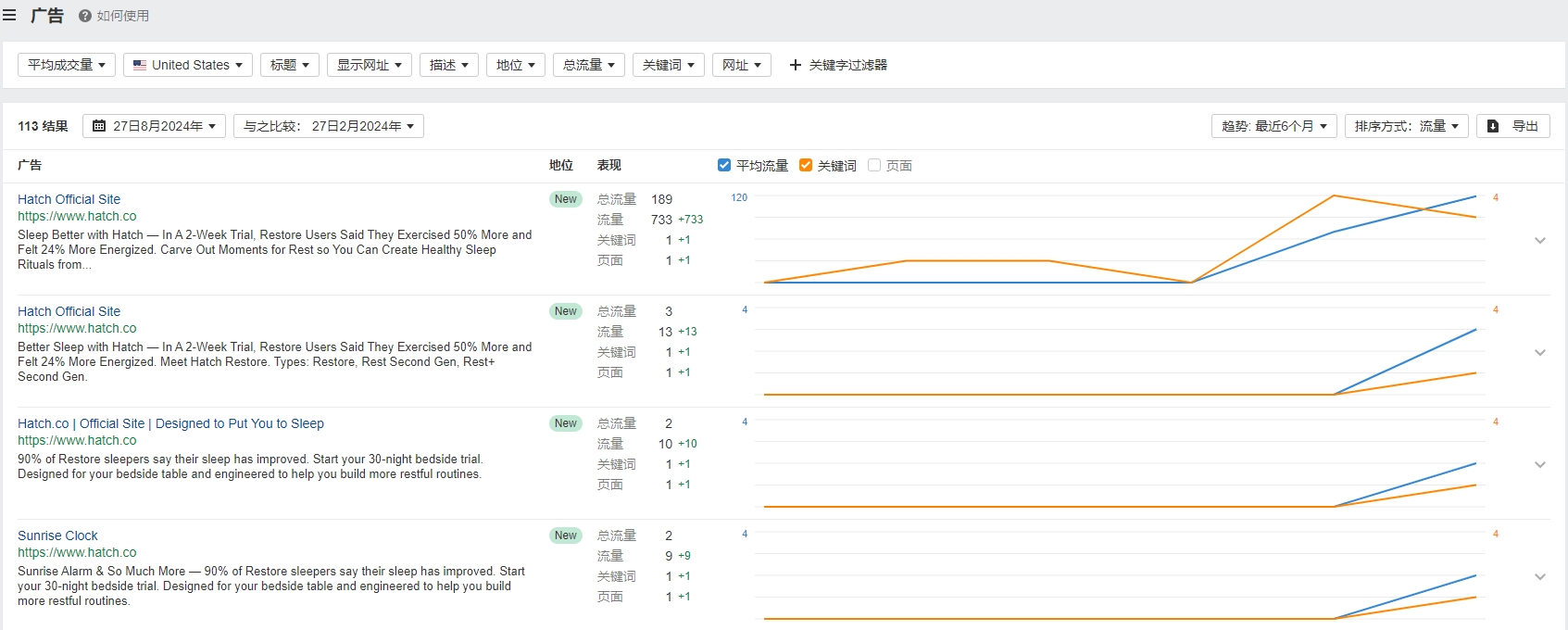Viewport: 1568px width, 630px height.
Task: Click the 表现 column header
Action: 609,165
